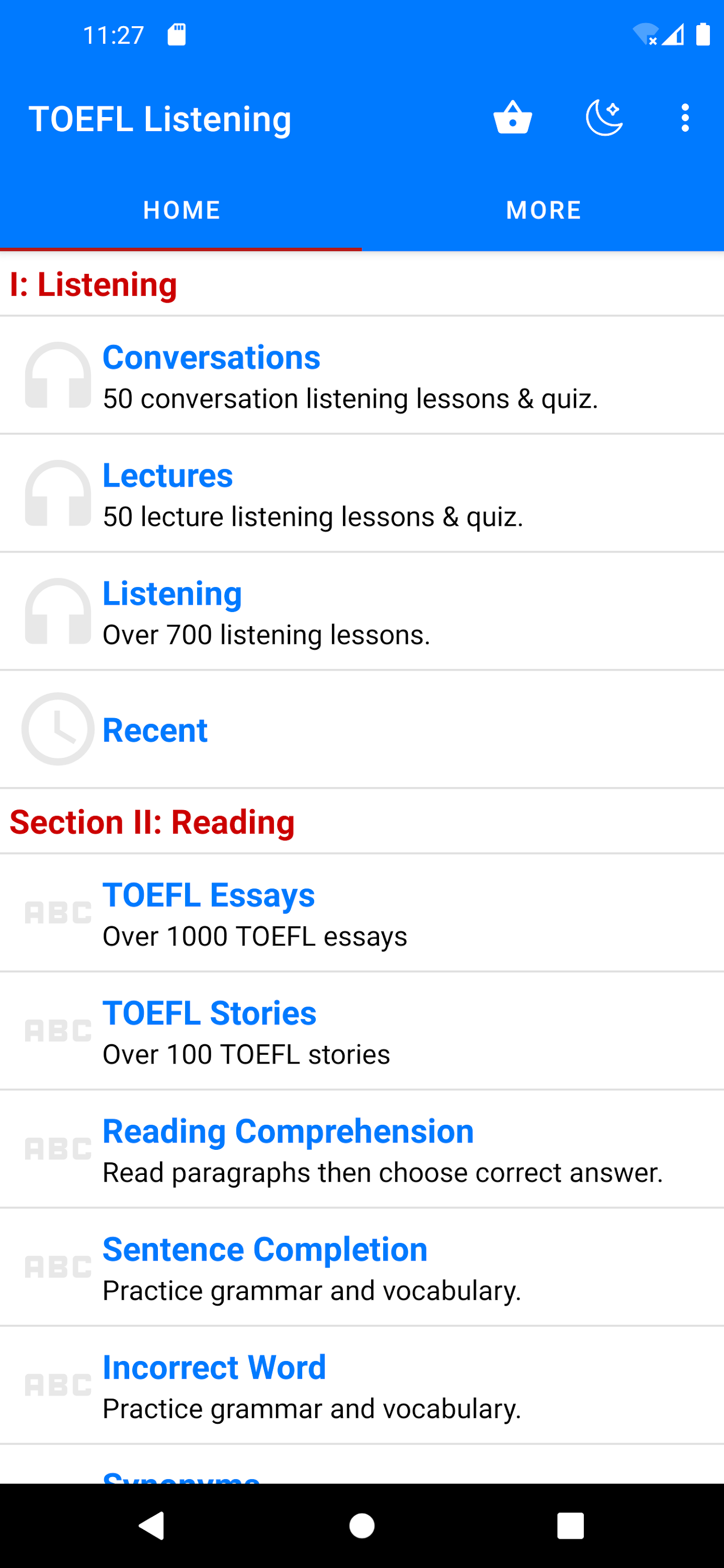The width and height of the screenshot is (724, 1568).
Task: Open the Lectures listening lessons
Action: pos(167,476)
